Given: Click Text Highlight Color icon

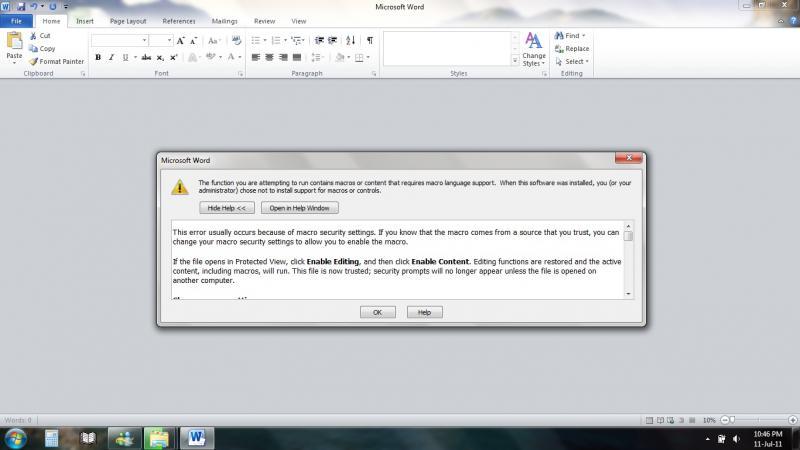Looking at the screenshot, I should [210, 57].
